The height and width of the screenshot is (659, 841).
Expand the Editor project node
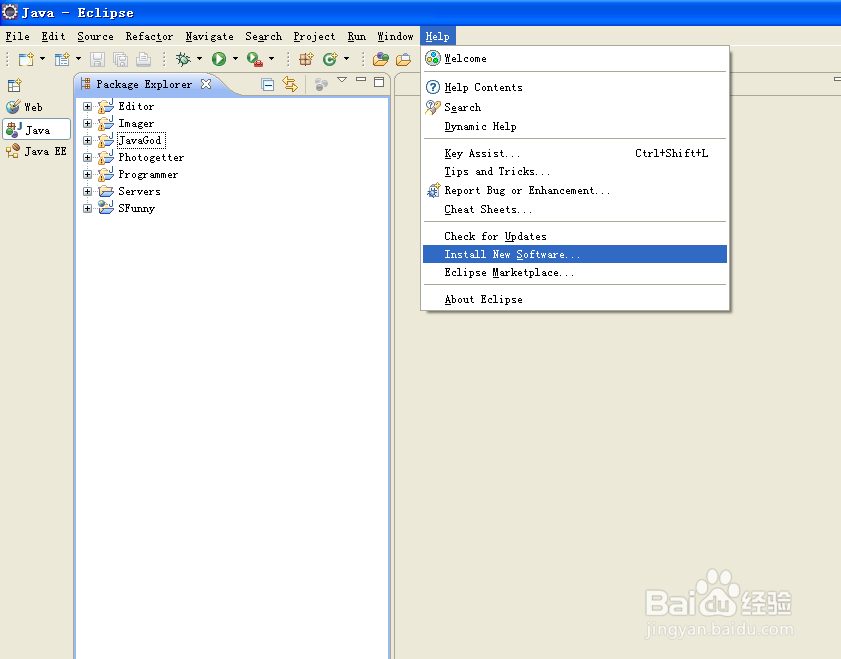[87, 106]
